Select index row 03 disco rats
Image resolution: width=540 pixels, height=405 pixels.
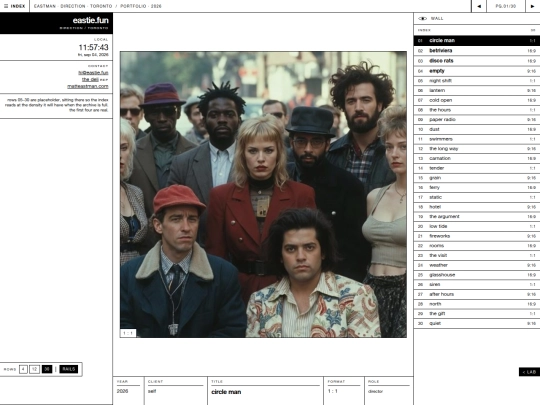pos(477,61)
